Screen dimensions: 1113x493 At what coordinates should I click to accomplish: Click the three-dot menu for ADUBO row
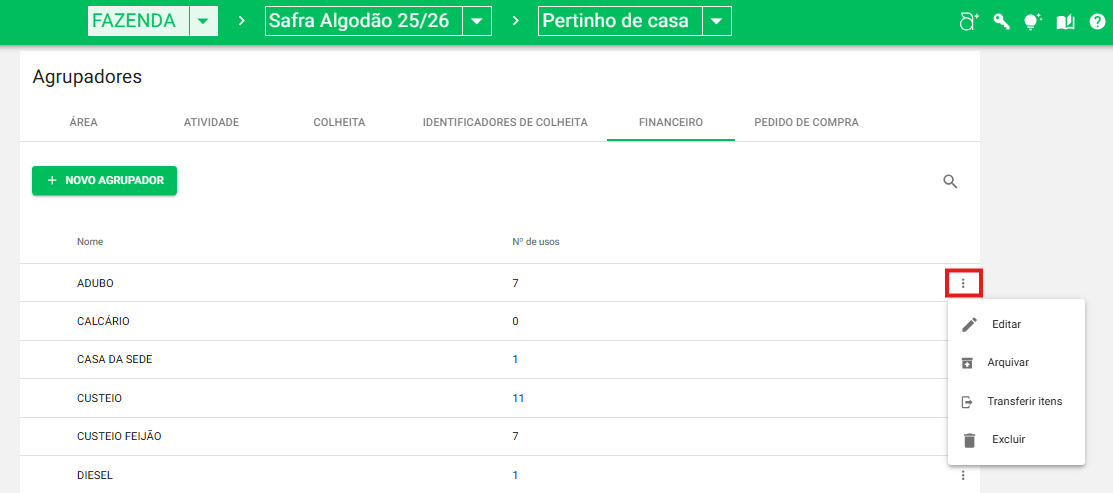(x=963, y=284)
